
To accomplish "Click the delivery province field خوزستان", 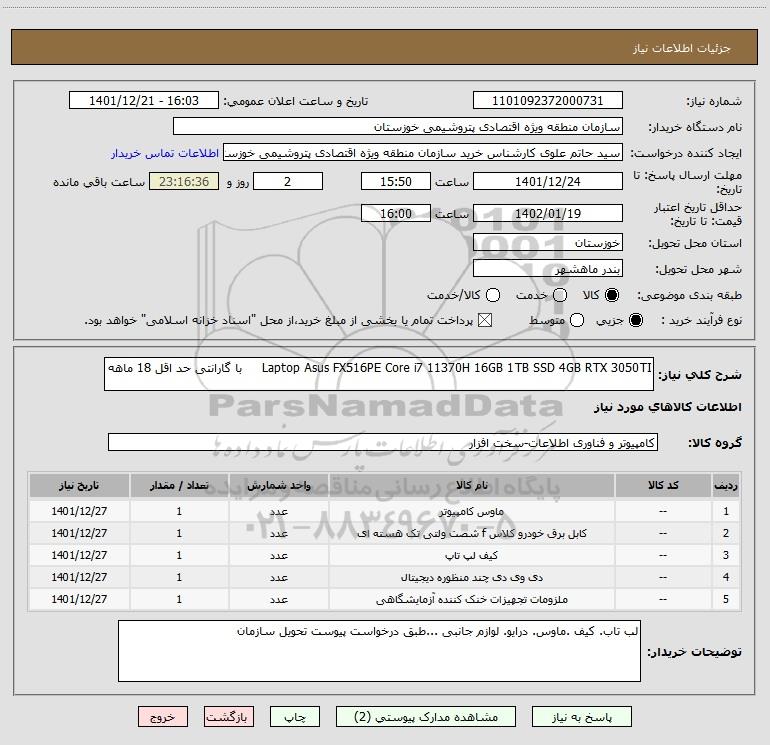I will point(548,242).
